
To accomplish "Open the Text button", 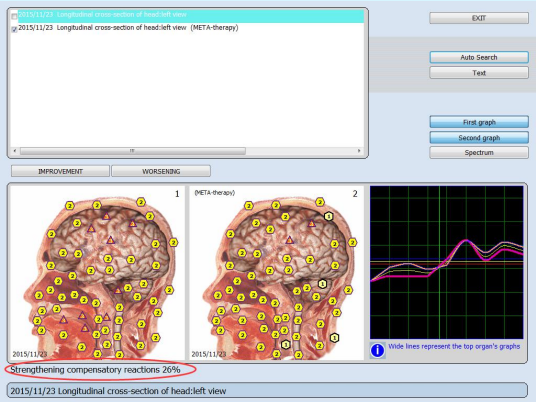I will [479, 73].
